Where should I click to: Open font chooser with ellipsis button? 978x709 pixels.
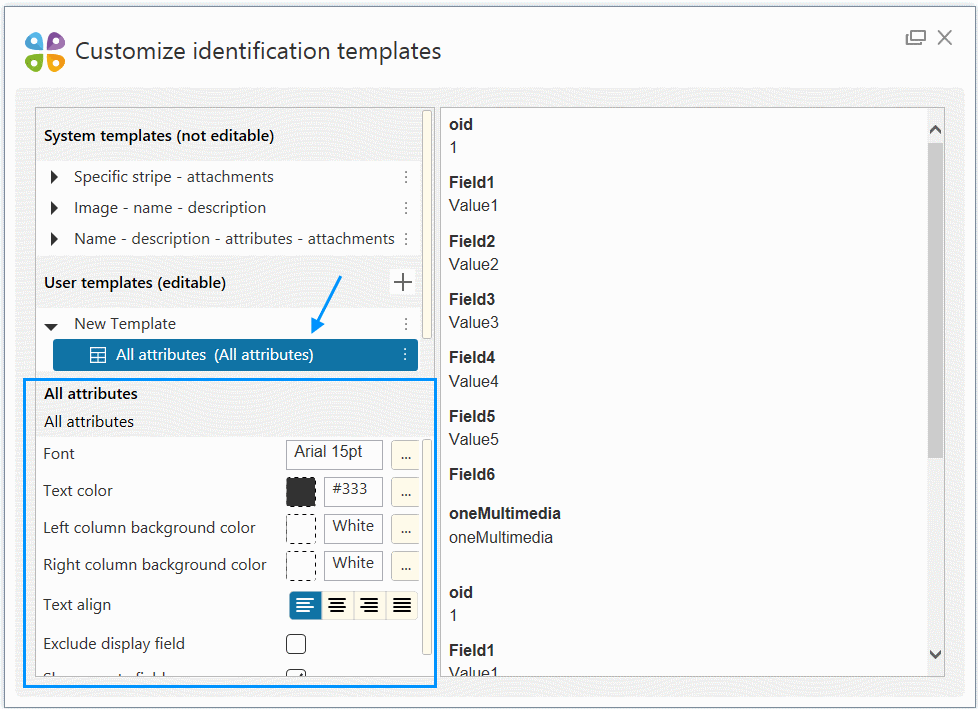pos(404,455)
